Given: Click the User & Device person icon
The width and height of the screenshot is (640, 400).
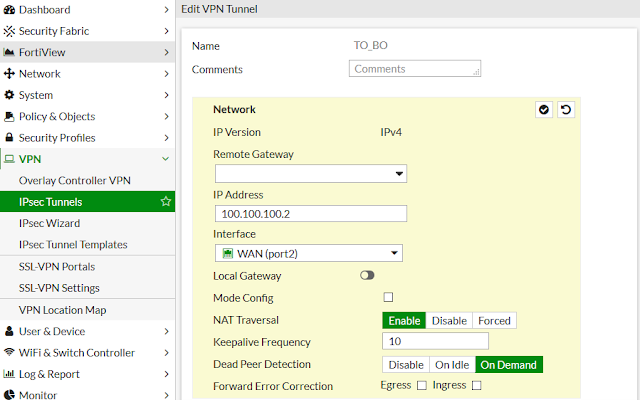Looking at the screenshot, I should click(9, 331).
